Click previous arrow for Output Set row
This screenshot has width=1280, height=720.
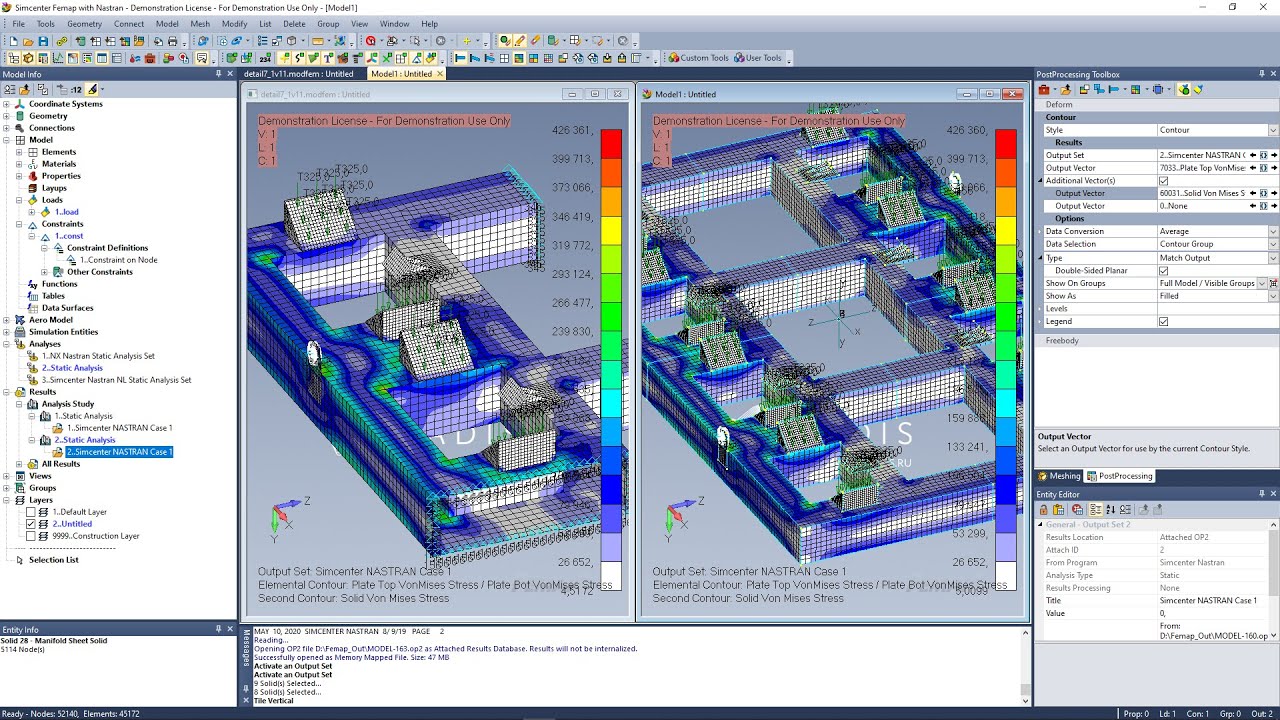1253,155
